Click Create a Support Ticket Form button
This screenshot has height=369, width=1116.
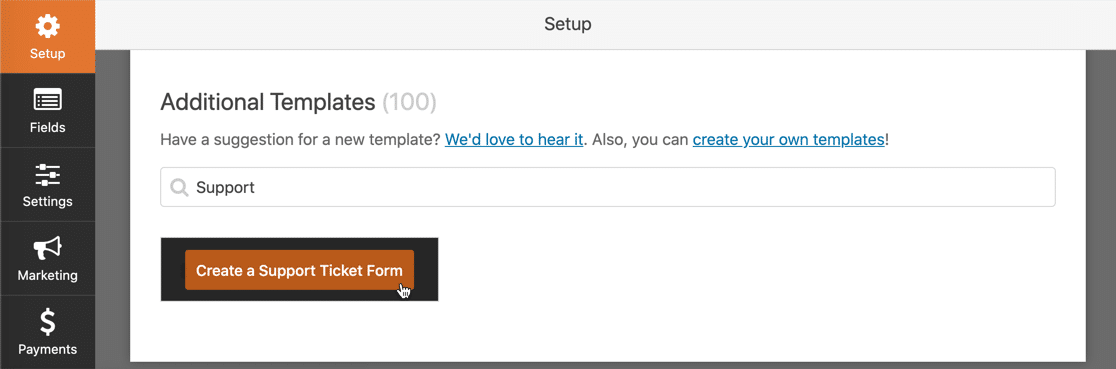(x=299, y=270)
